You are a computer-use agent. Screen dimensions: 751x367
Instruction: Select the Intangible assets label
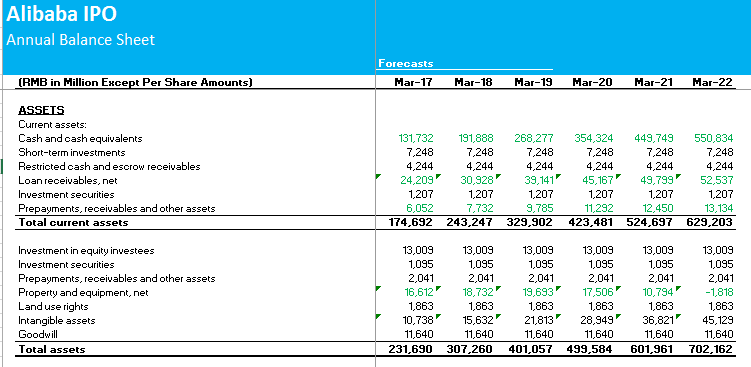(57, 321)
